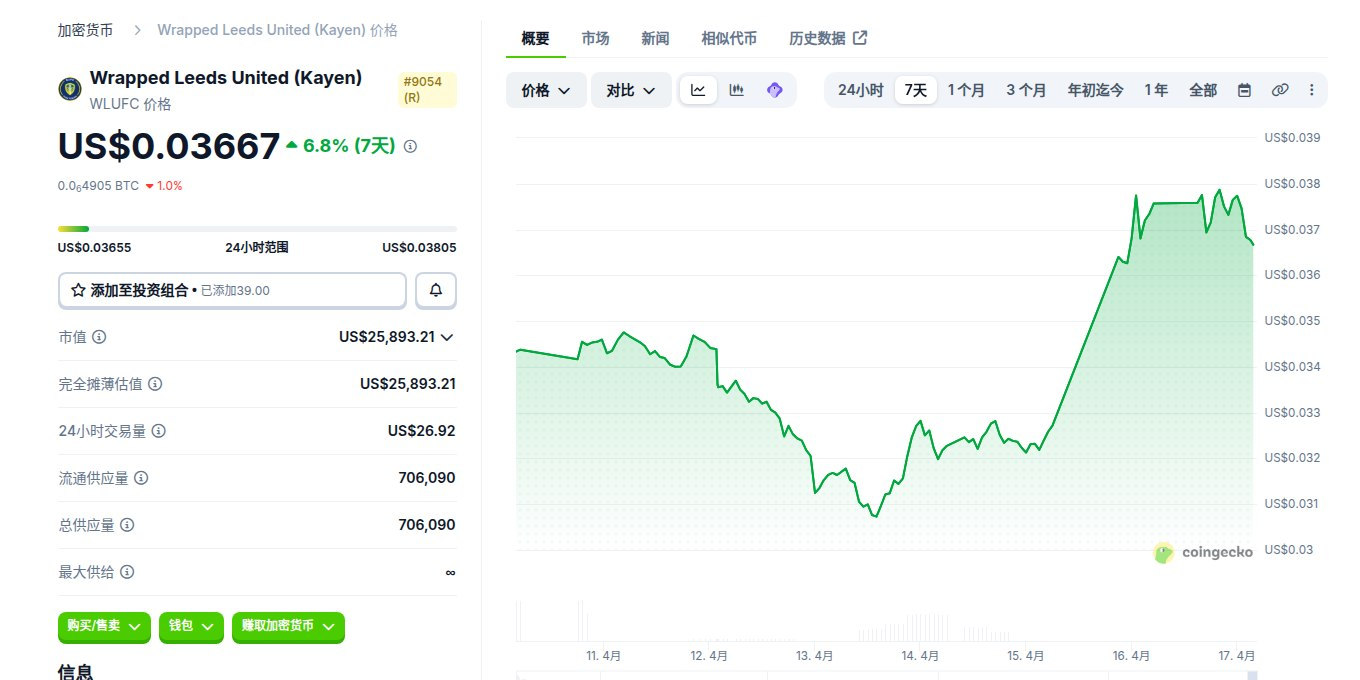The width and height of the screenshot is (1360, 680).
Task: Switch to the 概要 tab
Action: [536, 38]
